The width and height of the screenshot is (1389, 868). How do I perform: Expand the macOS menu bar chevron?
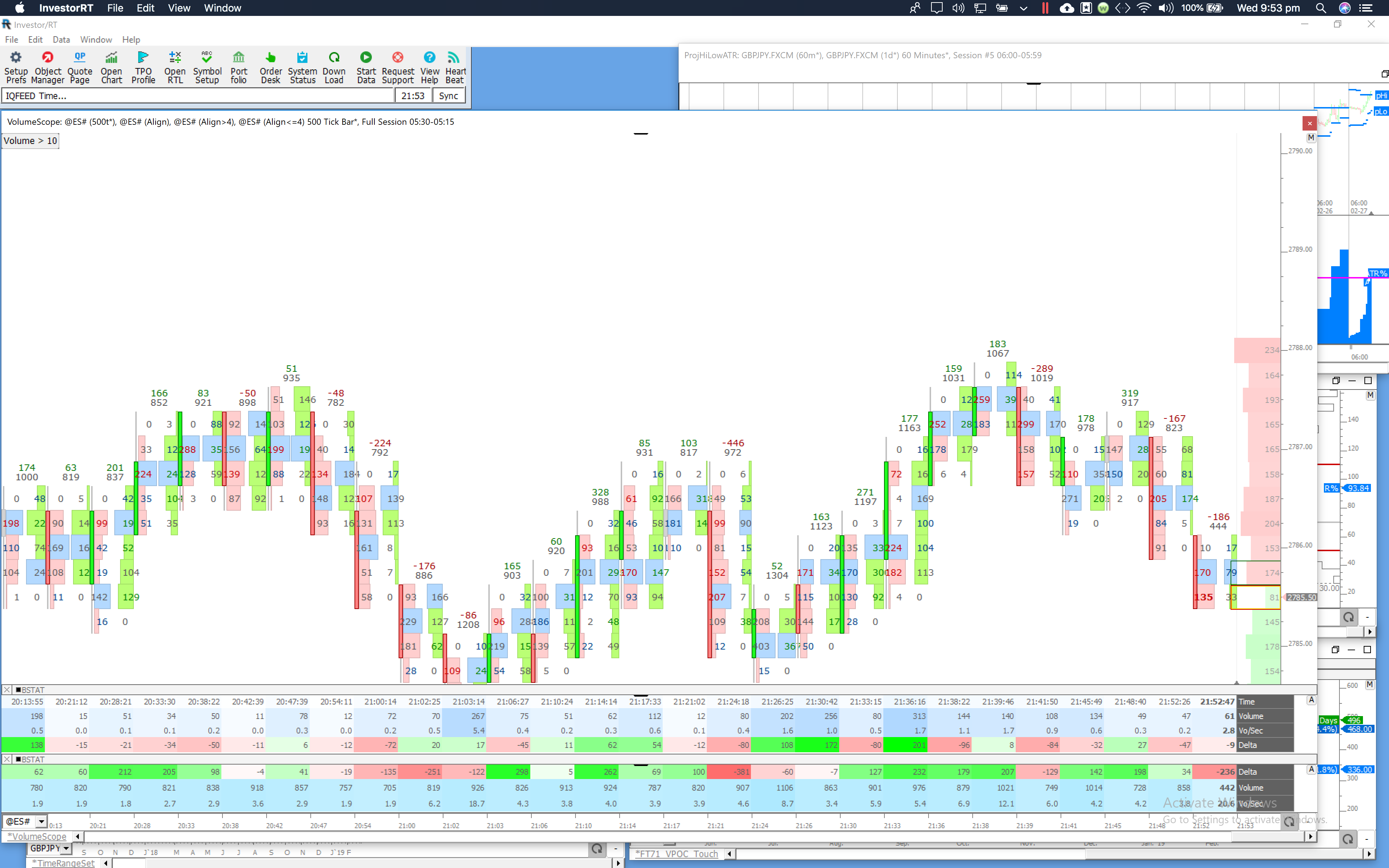click(x=1023, y=8)
